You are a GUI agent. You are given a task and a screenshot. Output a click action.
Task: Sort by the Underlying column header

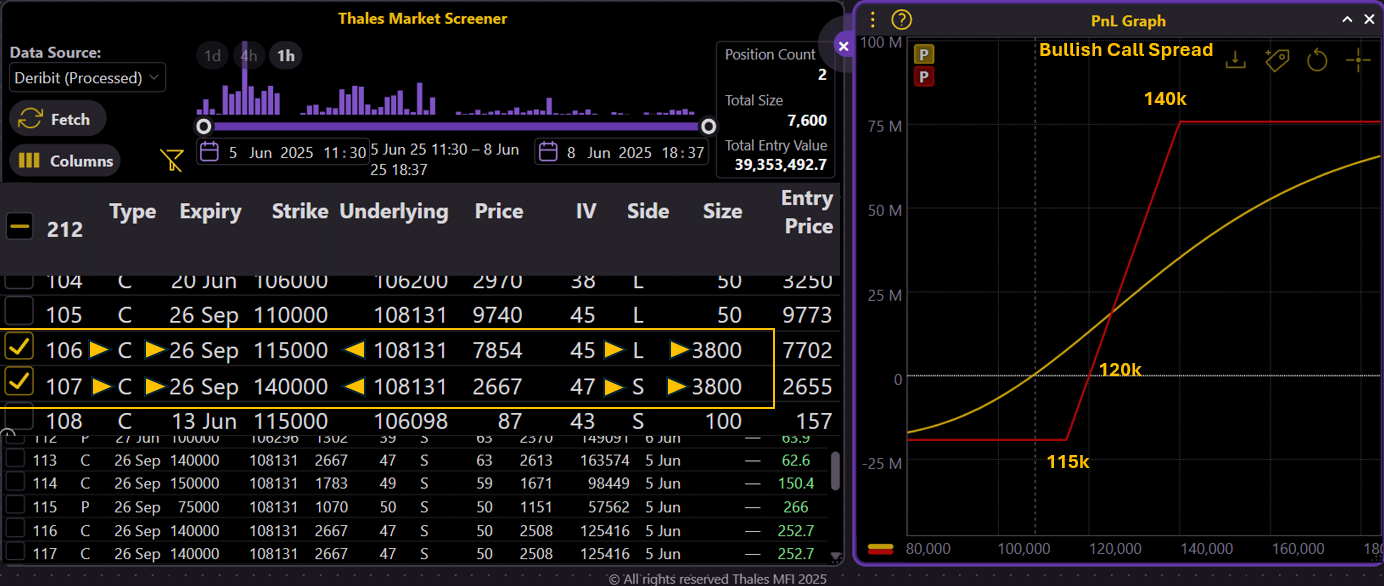[x=394, y=212]
